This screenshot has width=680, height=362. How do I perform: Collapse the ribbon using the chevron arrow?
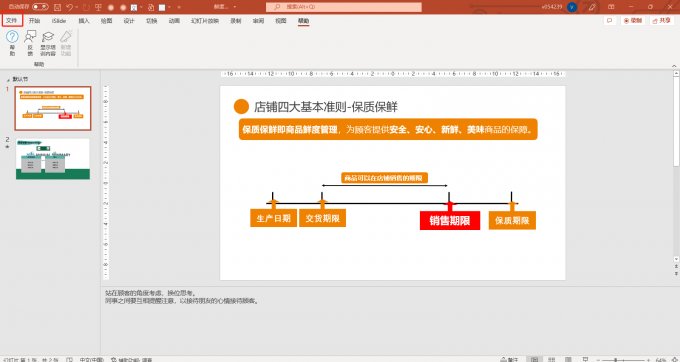674,65
